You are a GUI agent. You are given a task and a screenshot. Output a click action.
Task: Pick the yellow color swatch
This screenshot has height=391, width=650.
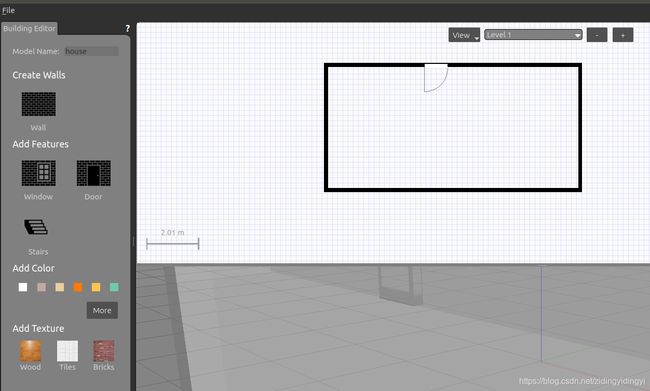[x=96, y=287]
